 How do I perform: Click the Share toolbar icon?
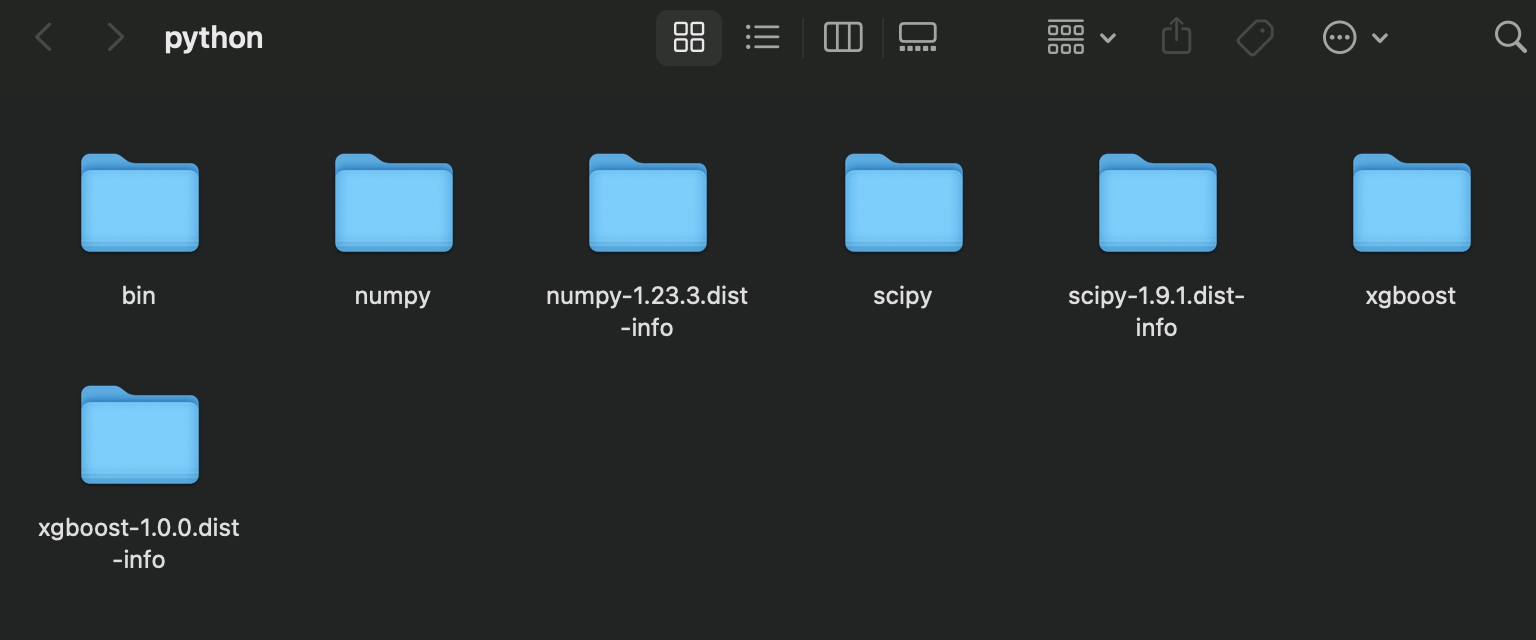(x=1177, y=37)
